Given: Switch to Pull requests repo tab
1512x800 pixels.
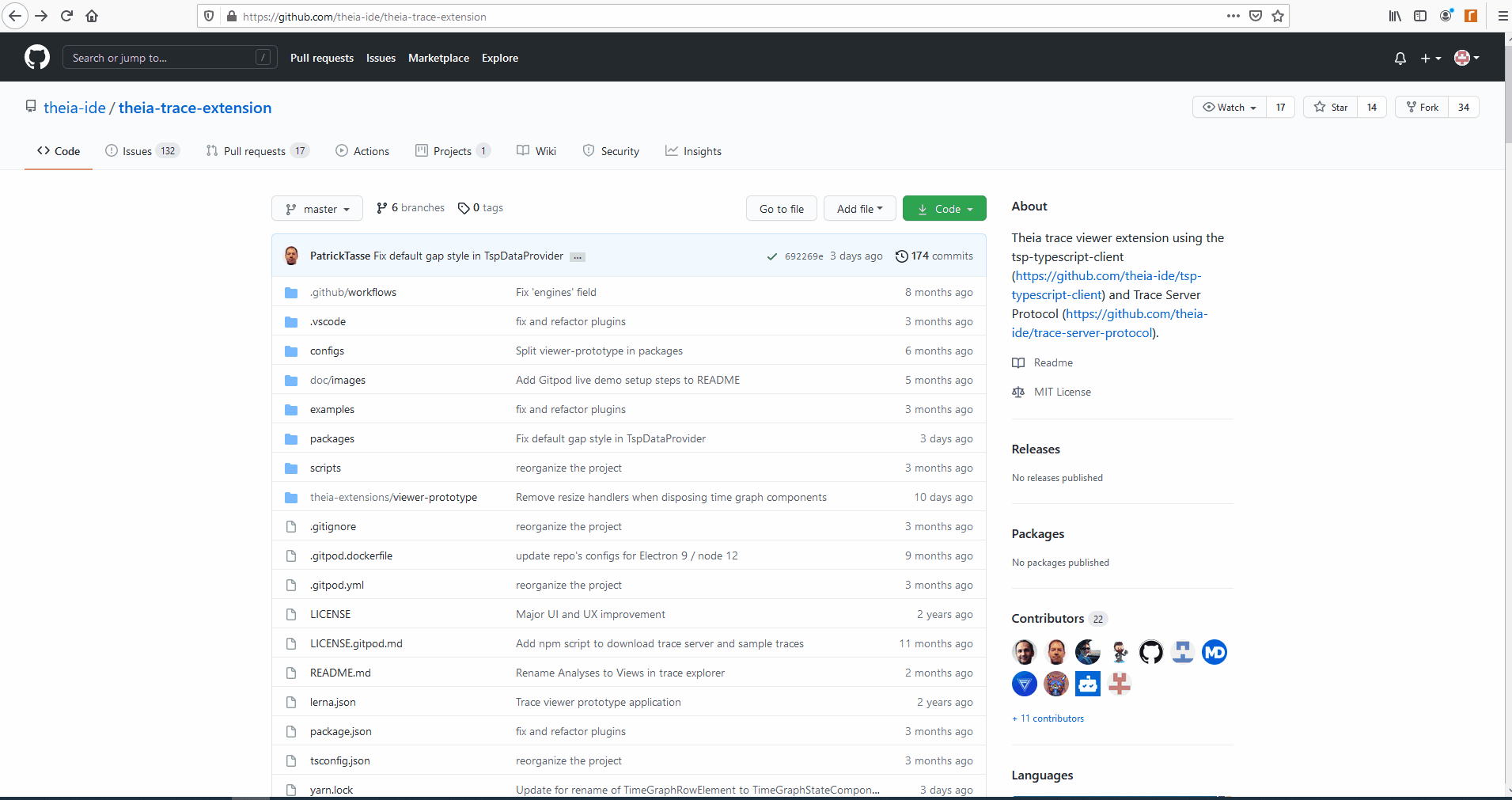Looking at the screenshot, I should click(257, 151).
